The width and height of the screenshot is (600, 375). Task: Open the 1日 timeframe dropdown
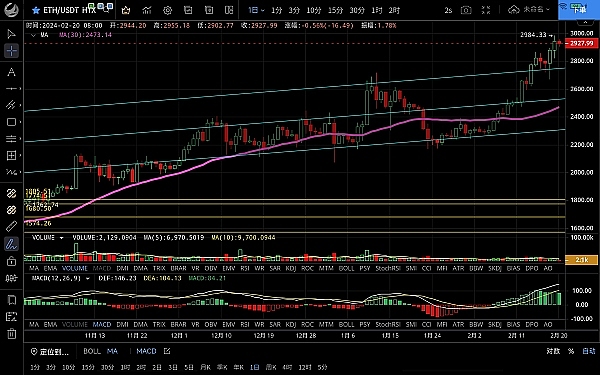pos(256,10)
